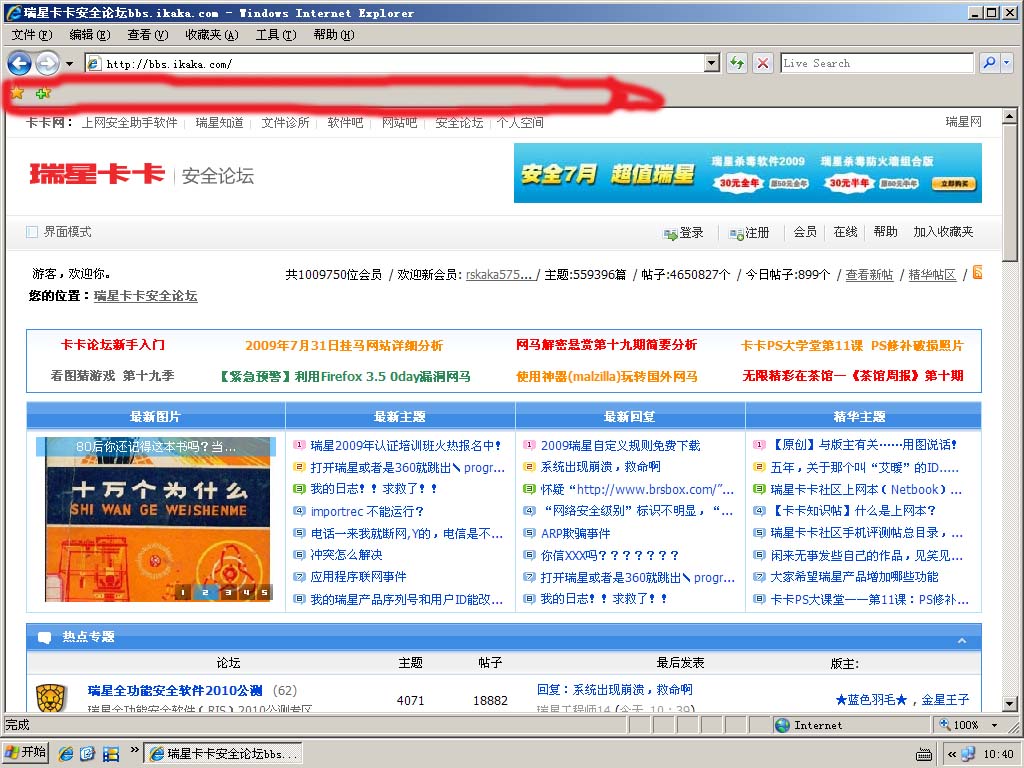The height and width of the screenshot is (768, 1024).
Task: Open the 帮助 menu
Action: 334,35
